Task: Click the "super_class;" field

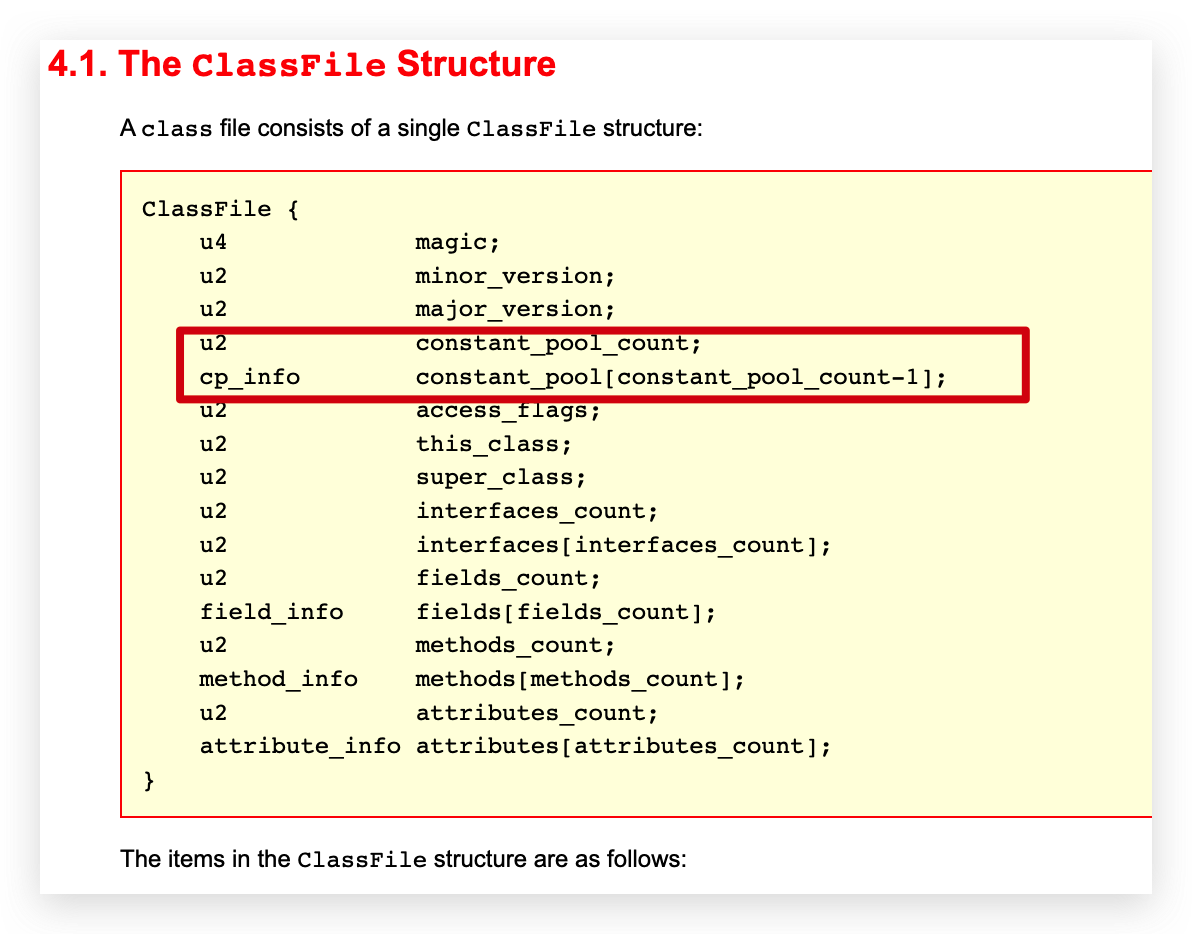Action: tap(501, 478)
